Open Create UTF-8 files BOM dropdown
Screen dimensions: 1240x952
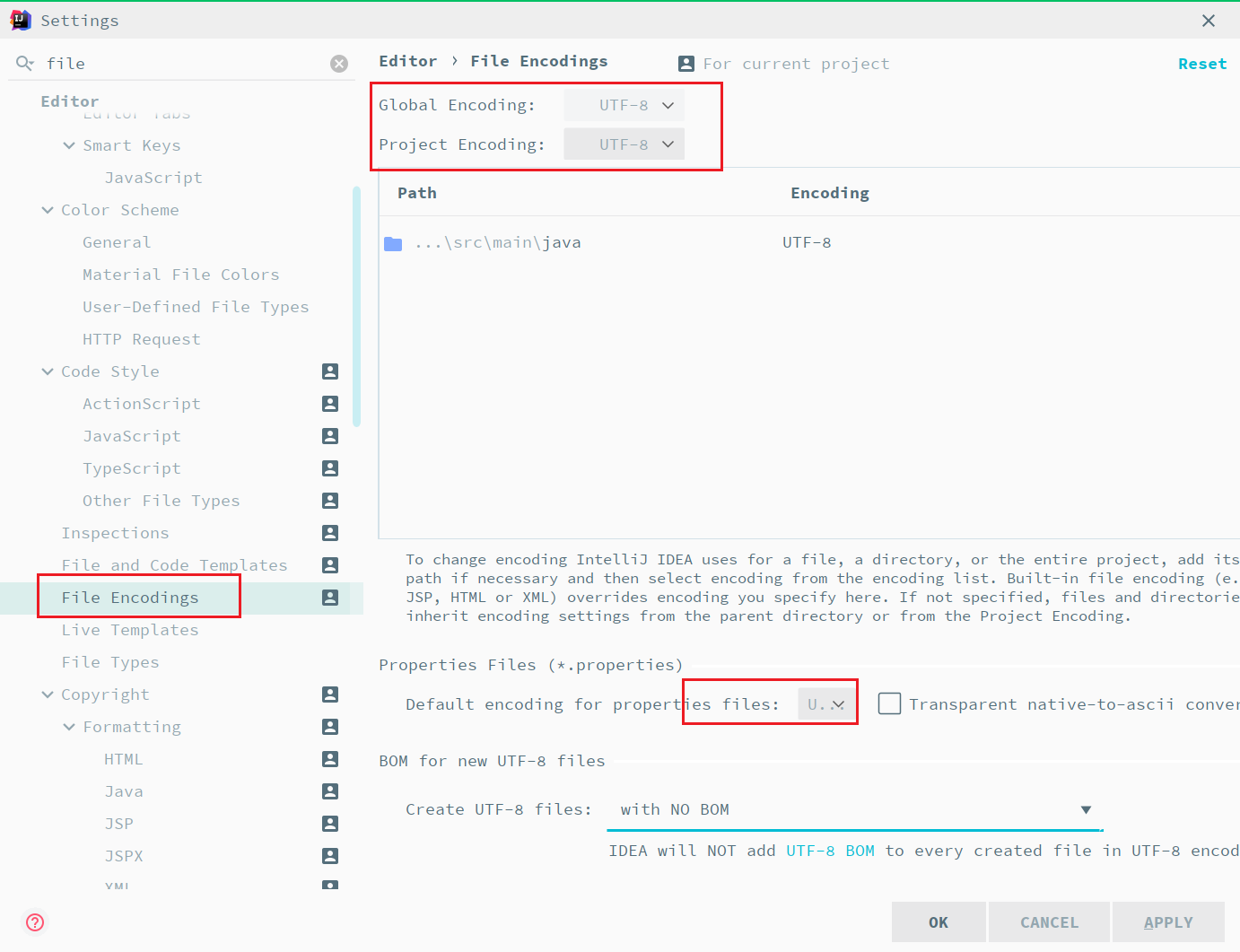tap(854, 809)
